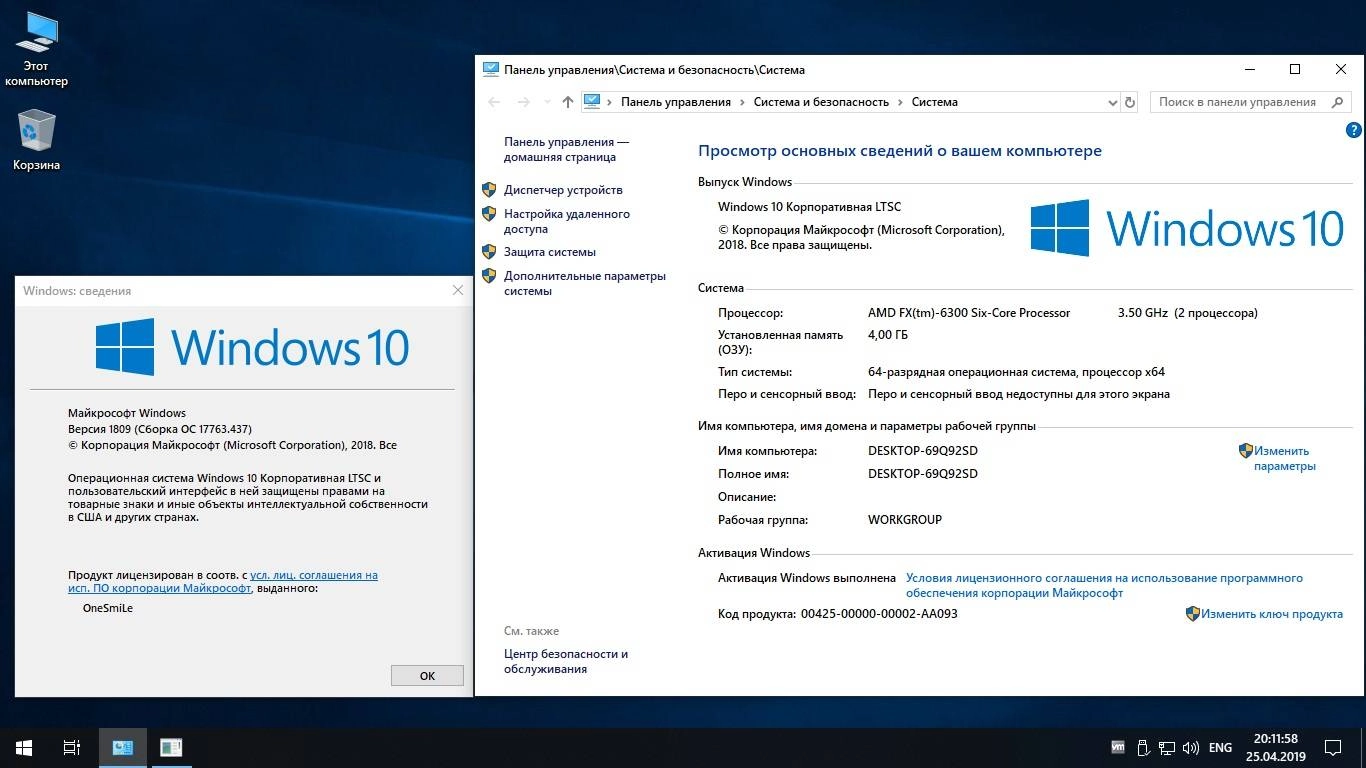Click the OneSmiLe licensee name
This screenshot has width=1366, height=768.
pos(108,607)
